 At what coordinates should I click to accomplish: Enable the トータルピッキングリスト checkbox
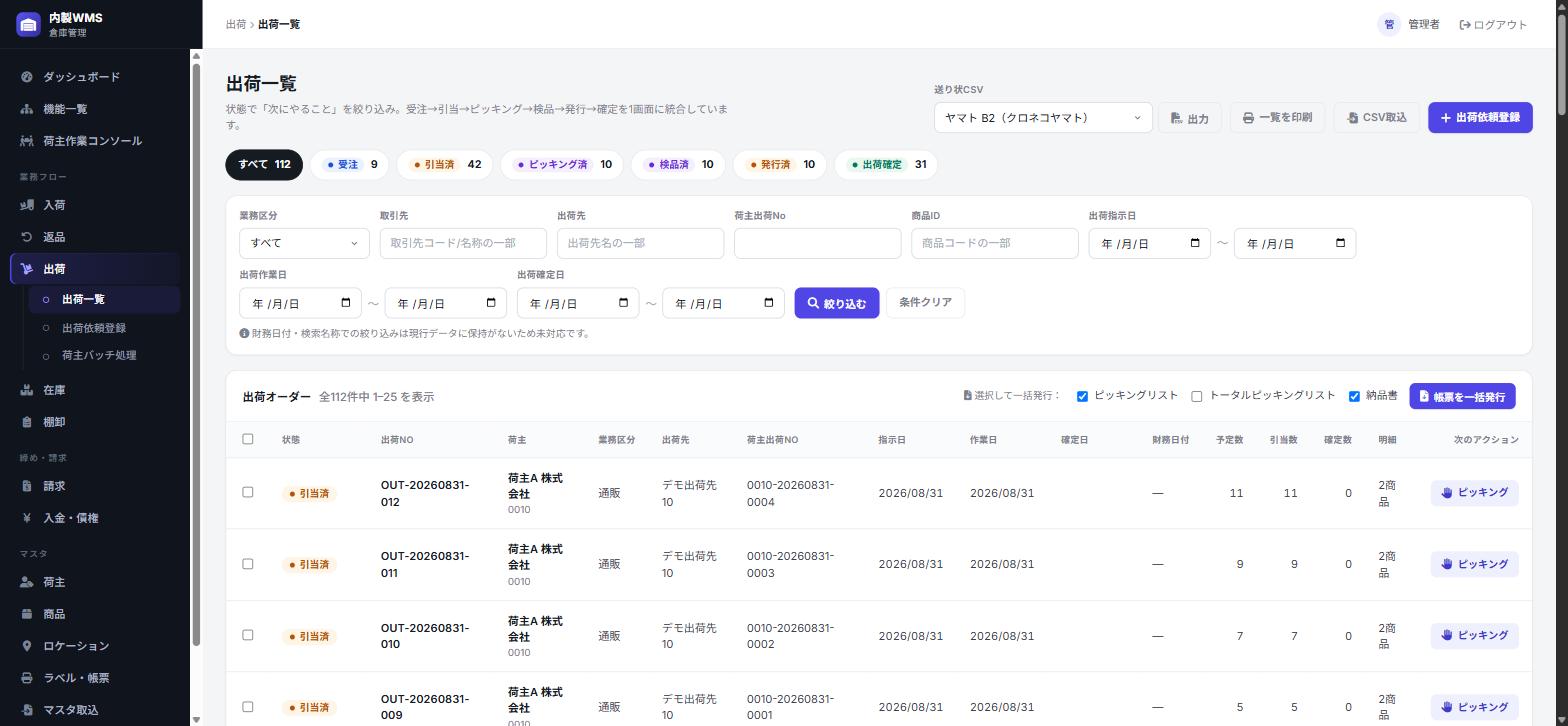1196,396
